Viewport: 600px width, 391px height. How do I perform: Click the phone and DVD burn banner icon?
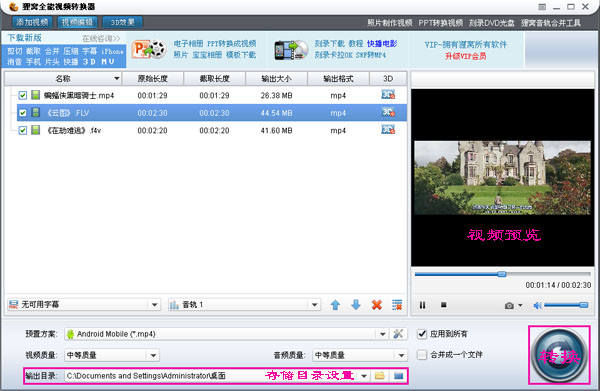tap(291, 50)
